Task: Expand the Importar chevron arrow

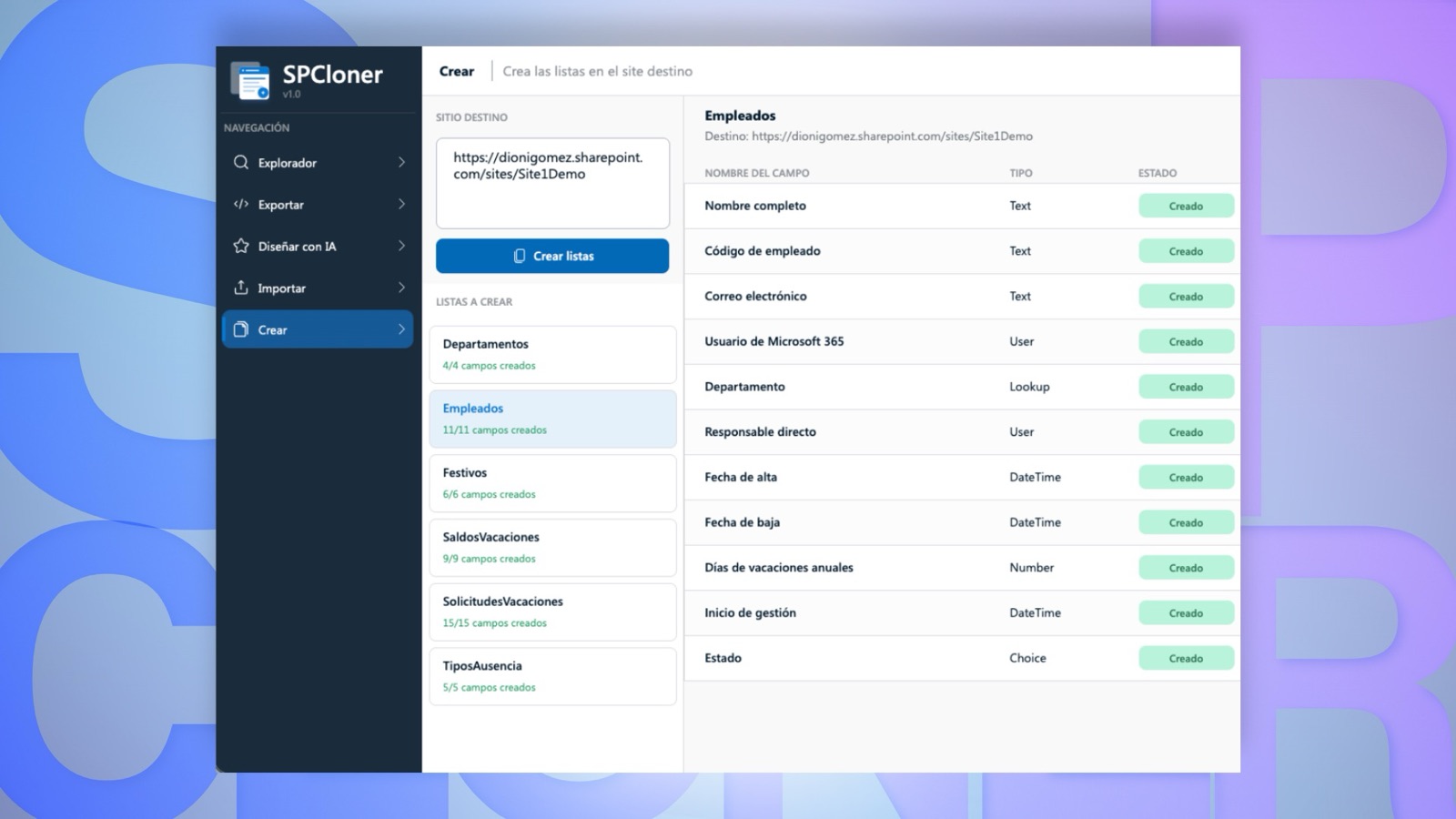Action: tap(401, 288)
